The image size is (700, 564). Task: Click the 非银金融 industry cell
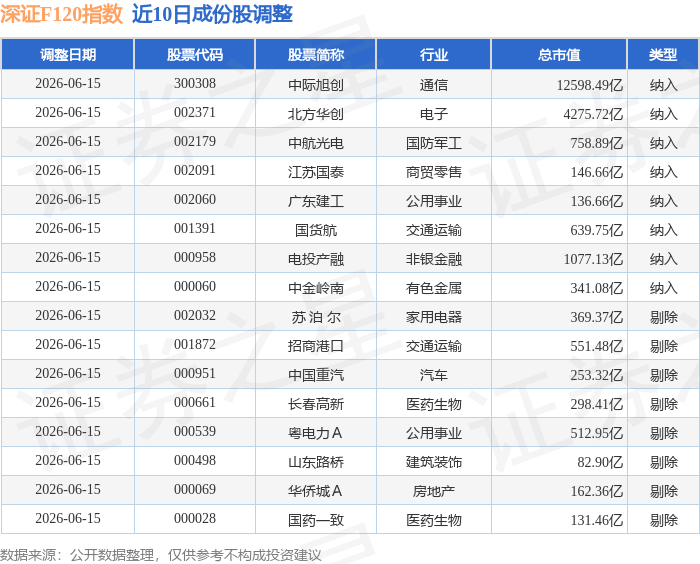click(433, 259)
